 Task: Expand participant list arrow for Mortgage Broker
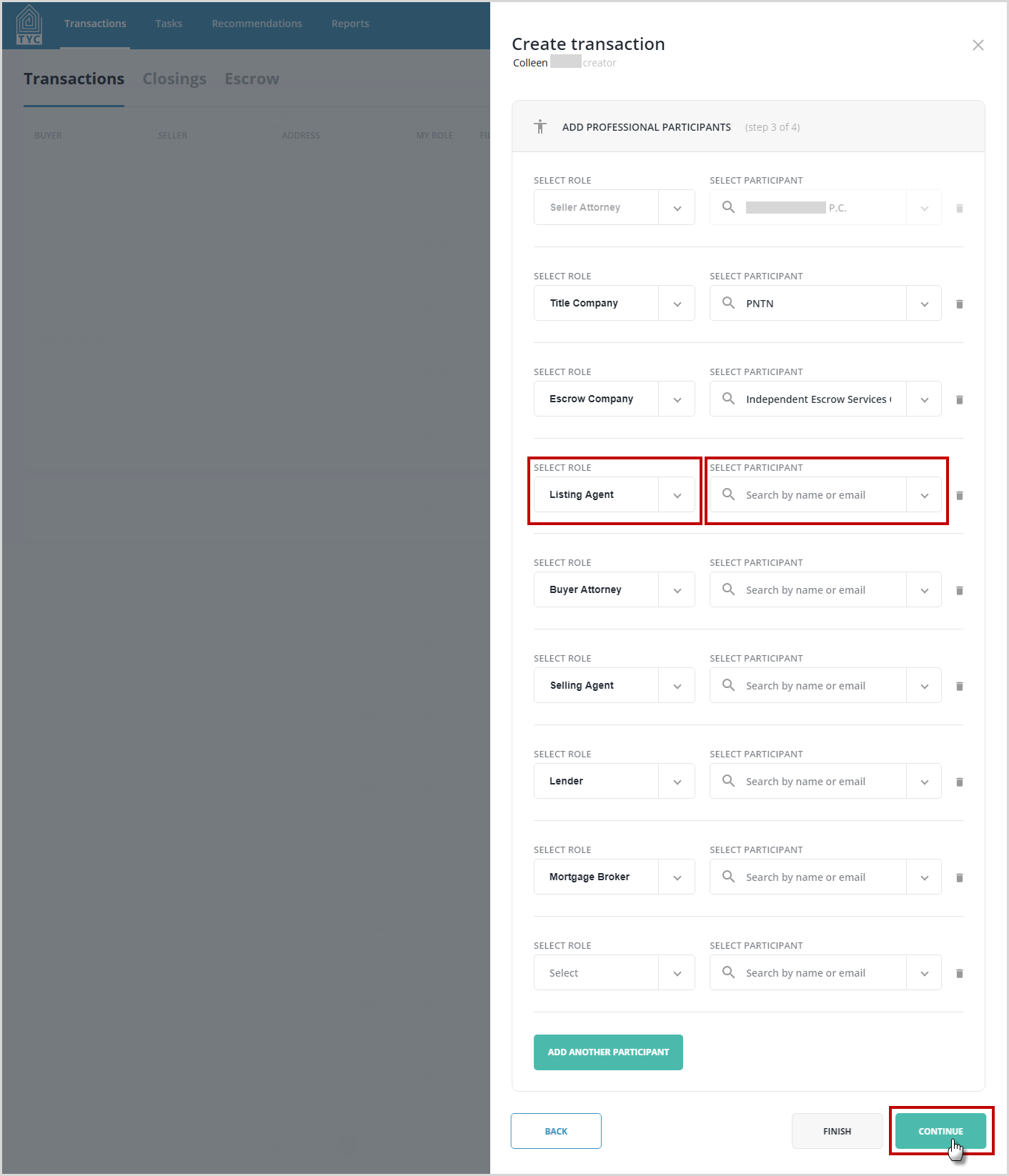pyautogui.click(x=924, y=877)
